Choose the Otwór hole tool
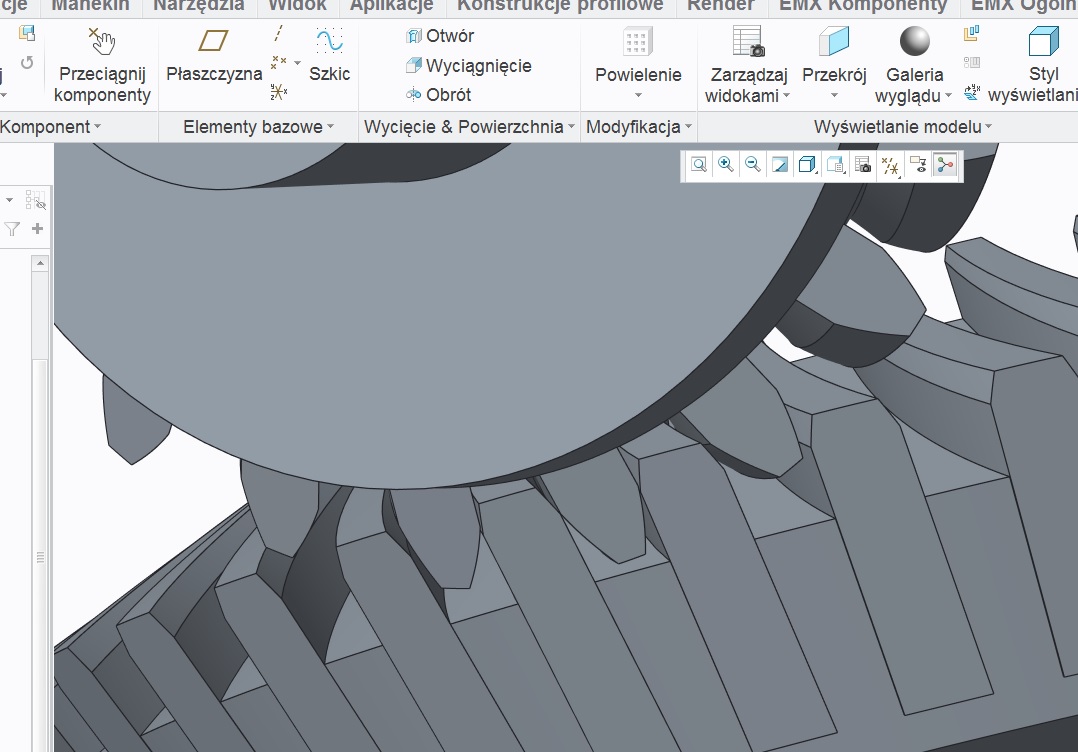The image size is (1078, 752). pyautogui.click(x=440, y=36)
